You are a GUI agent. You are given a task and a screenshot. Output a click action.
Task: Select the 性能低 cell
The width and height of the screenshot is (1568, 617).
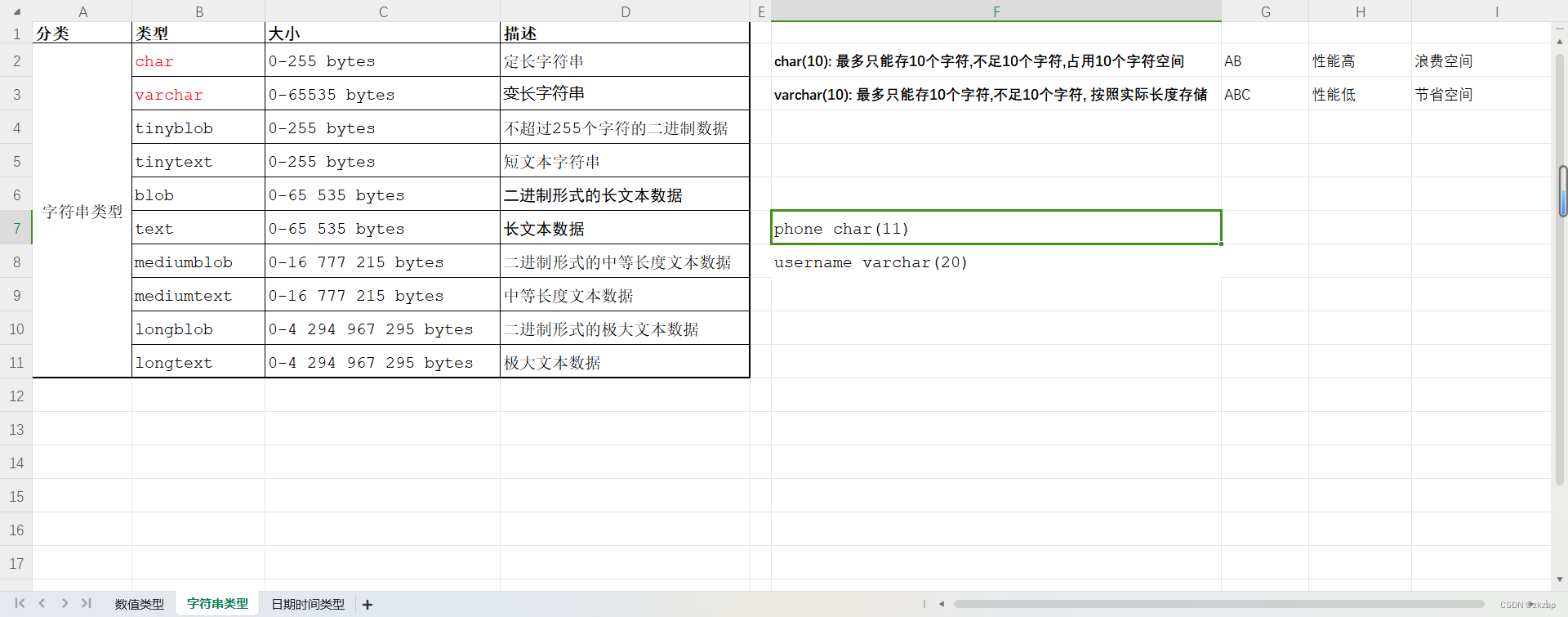tap(1360, 94)
